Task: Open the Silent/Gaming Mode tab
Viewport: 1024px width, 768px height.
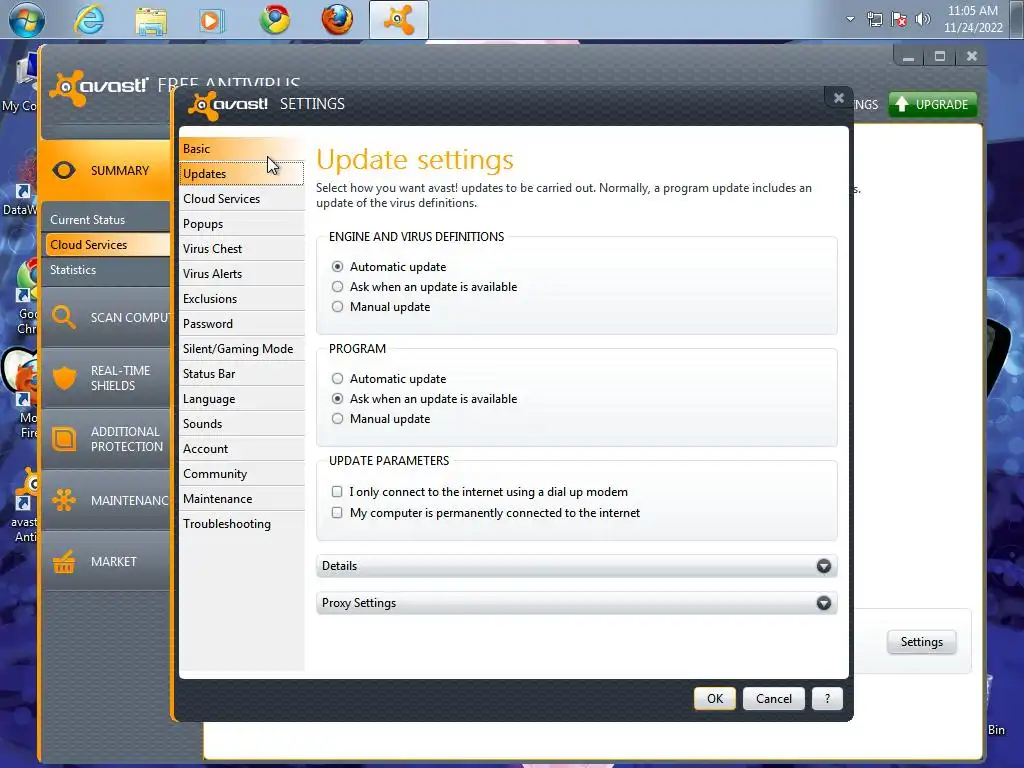Action: pos(242,349)
